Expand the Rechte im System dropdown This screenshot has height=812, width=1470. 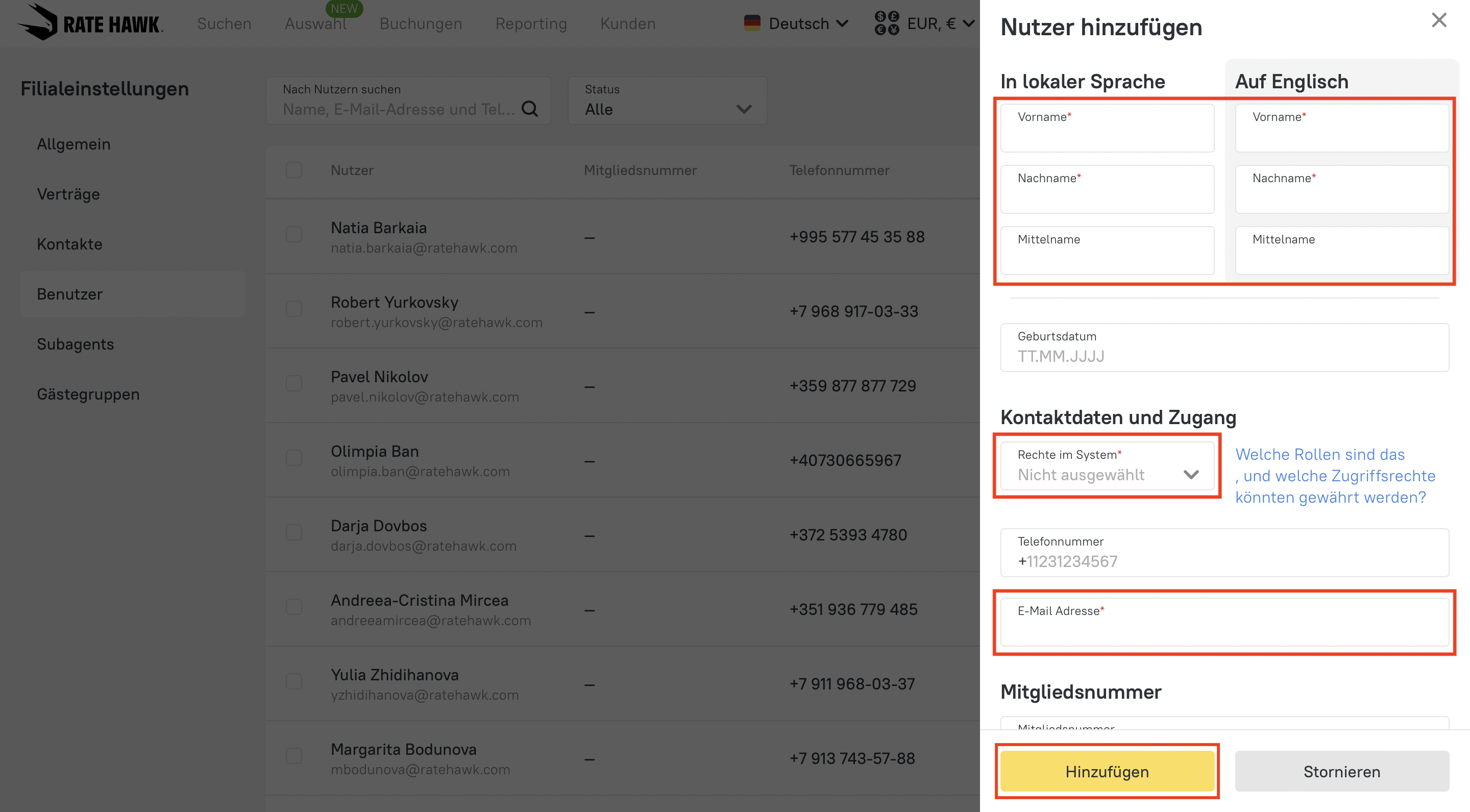pyautogui.click(x=1107, y=465)
